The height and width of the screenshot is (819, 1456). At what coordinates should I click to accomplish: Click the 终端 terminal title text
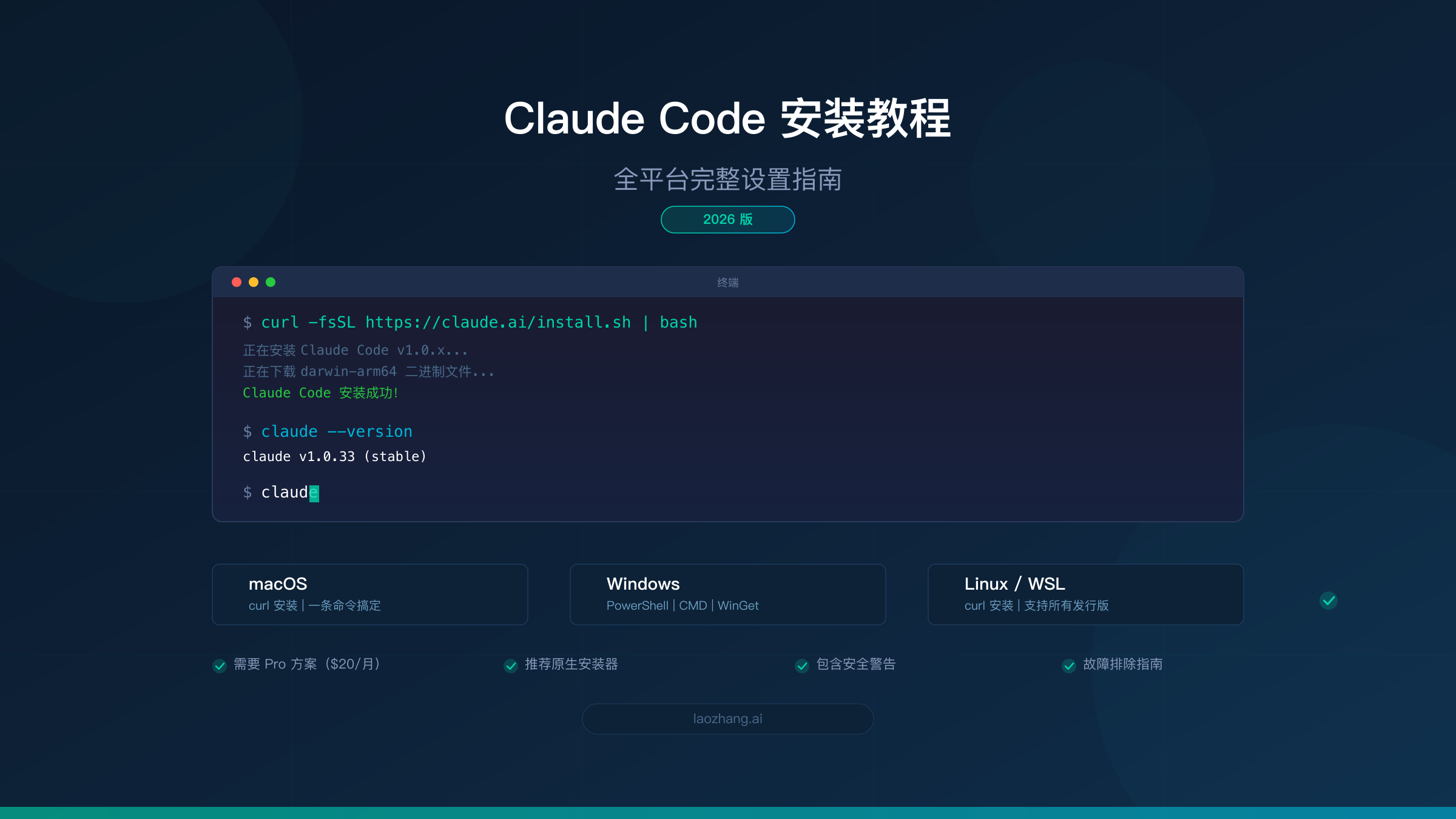[728, 283]
